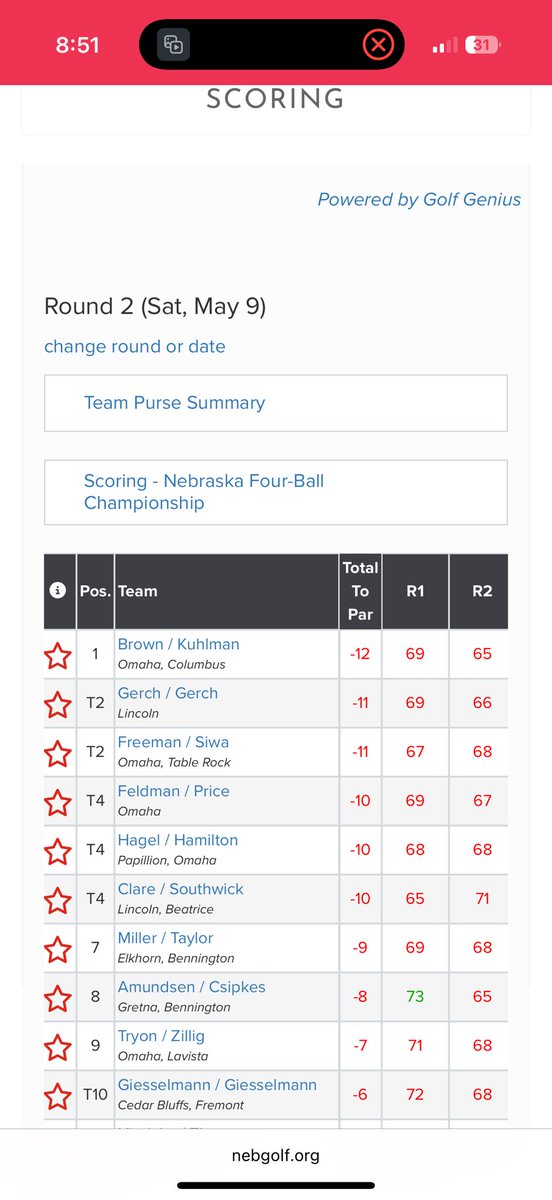Expand Scoring - Nebraska Four-Ball Championship section
Screen dimensions: 552x1200
276,492
